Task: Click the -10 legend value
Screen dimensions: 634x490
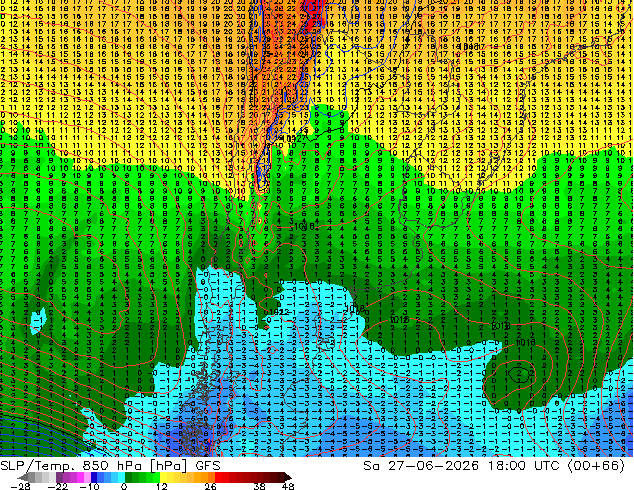Action: 89,486
